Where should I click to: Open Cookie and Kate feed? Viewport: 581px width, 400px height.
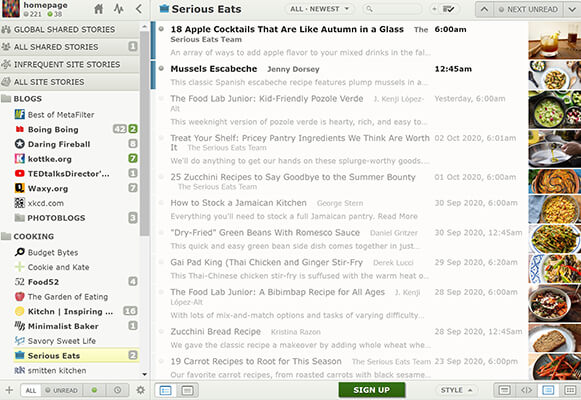point(76,267)
